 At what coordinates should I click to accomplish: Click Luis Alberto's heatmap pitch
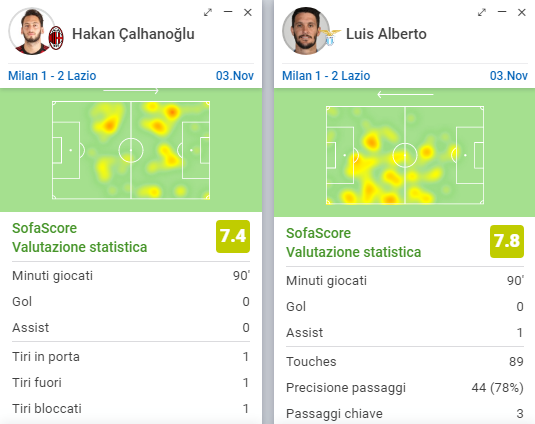pos(405,155)
